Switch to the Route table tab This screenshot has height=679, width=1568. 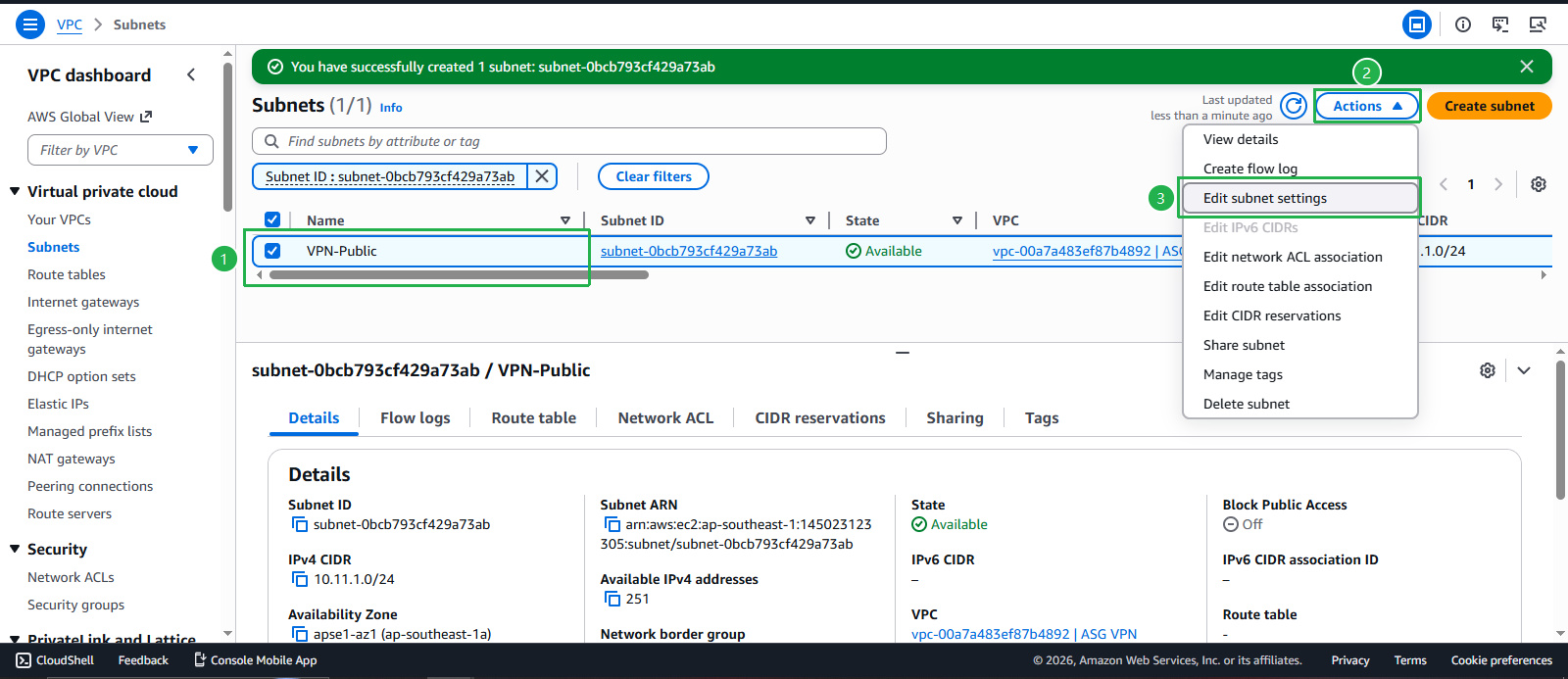coord(534,418)
